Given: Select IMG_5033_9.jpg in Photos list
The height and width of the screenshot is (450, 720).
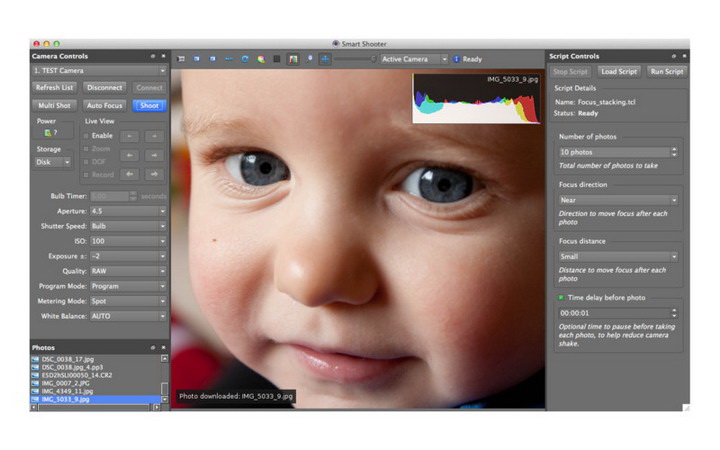Looking at the screenshot, I should 96,399.
